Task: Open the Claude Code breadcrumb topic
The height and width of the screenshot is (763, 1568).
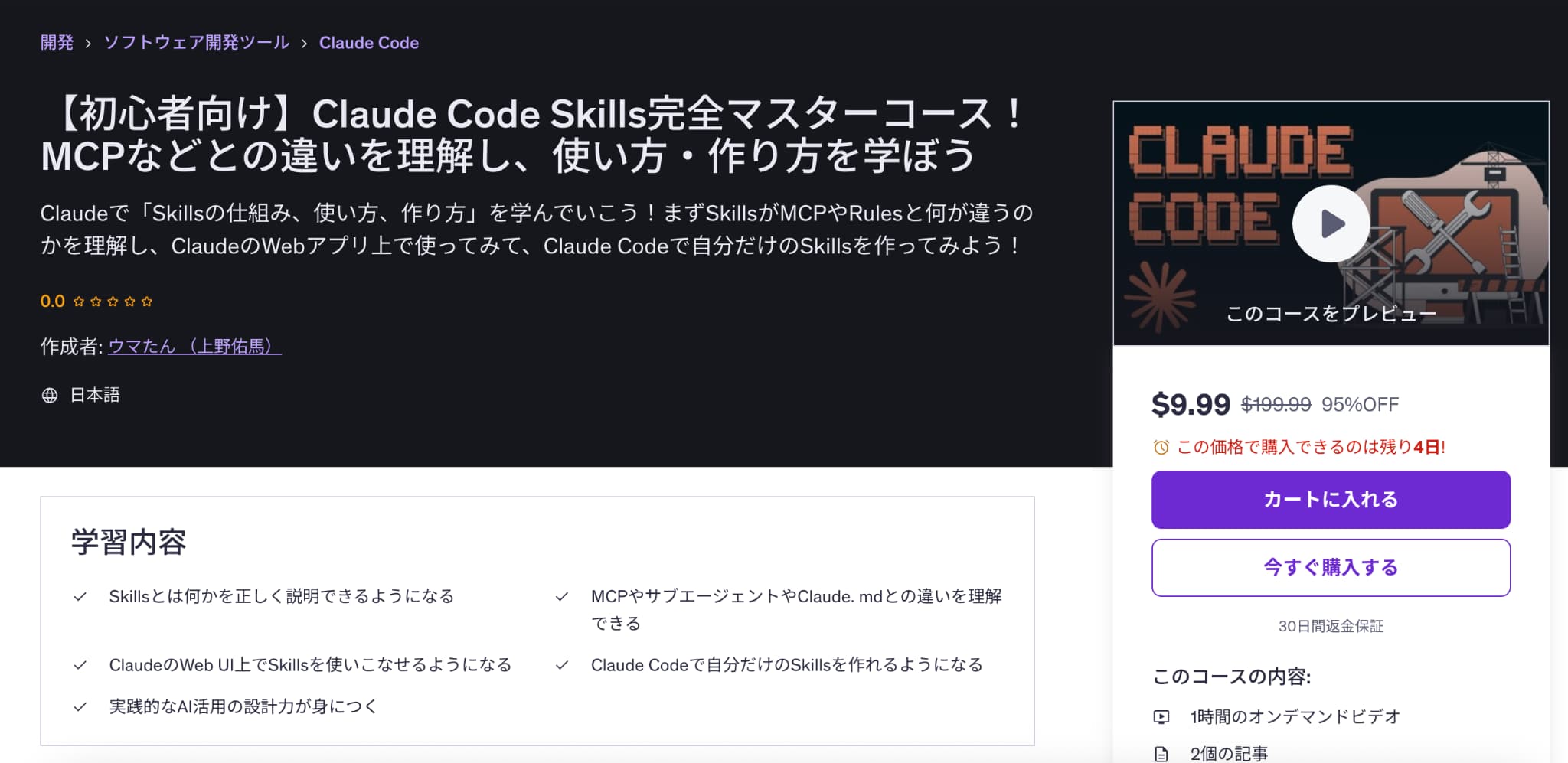Action: (369, 43)
